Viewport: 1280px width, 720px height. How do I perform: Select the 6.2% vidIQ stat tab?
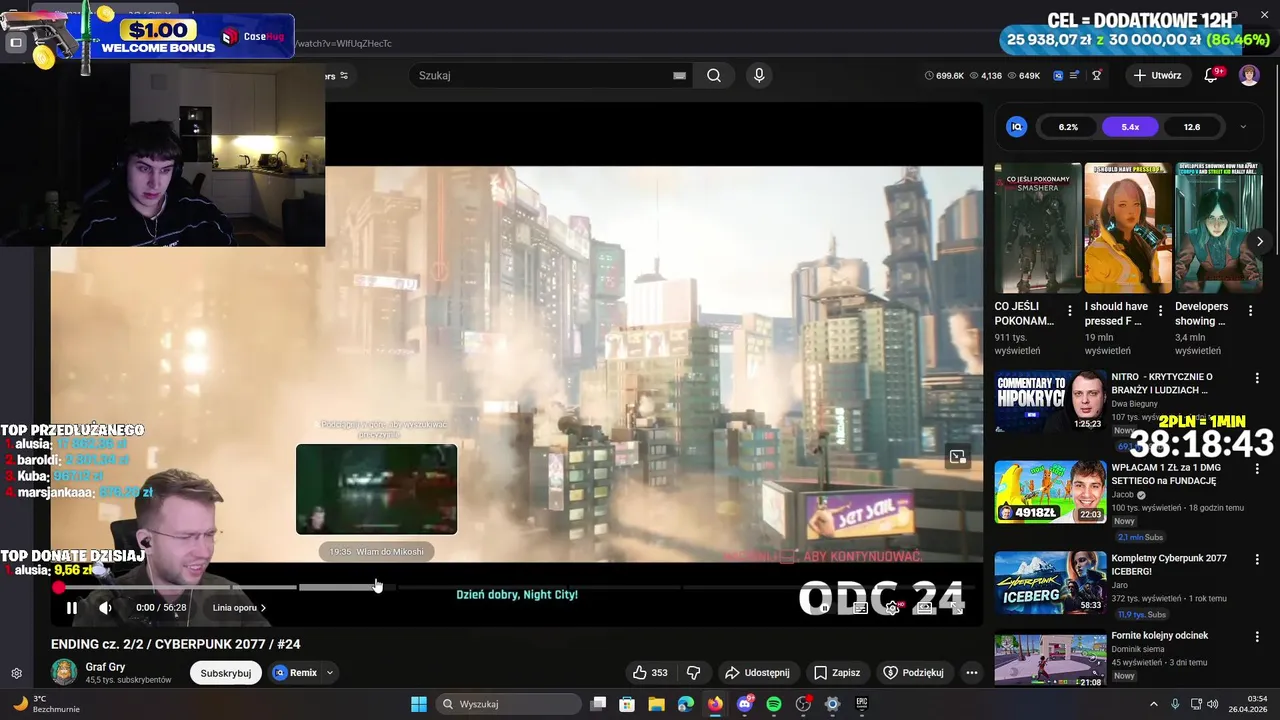pos(1068,127)
